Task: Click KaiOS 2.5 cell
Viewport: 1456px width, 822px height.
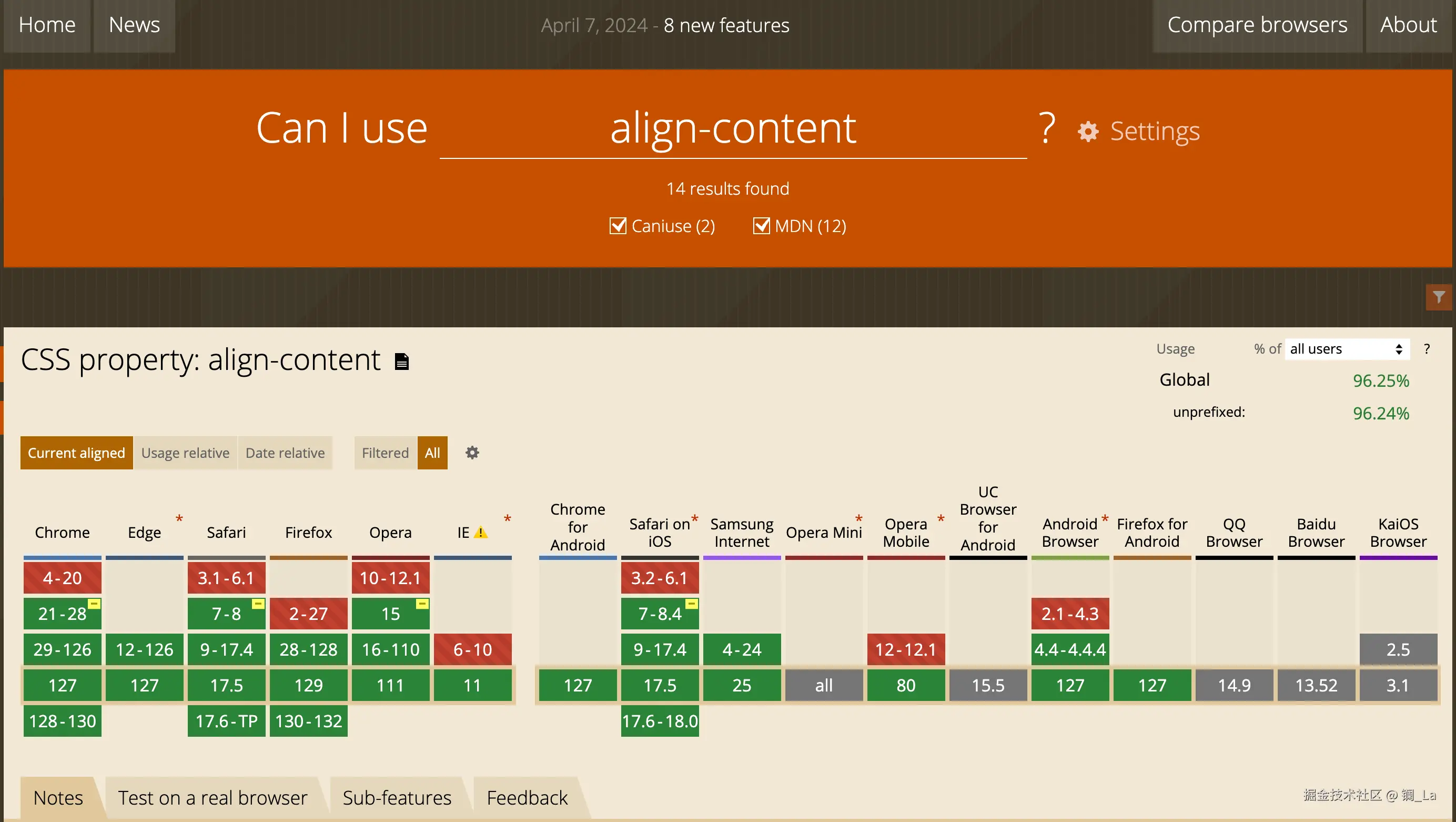Action: pyautogui.click(x=1398, y=649)
